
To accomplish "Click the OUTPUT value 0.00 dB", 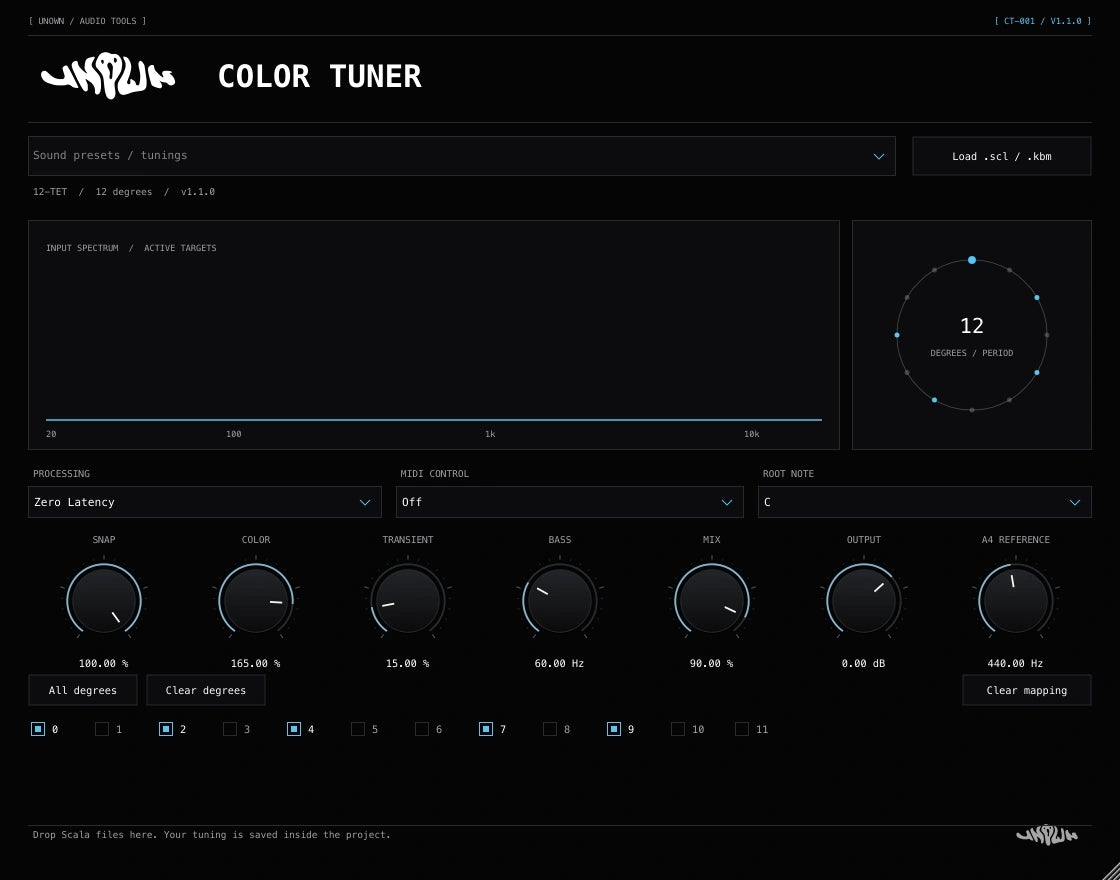I will (864, 664).
